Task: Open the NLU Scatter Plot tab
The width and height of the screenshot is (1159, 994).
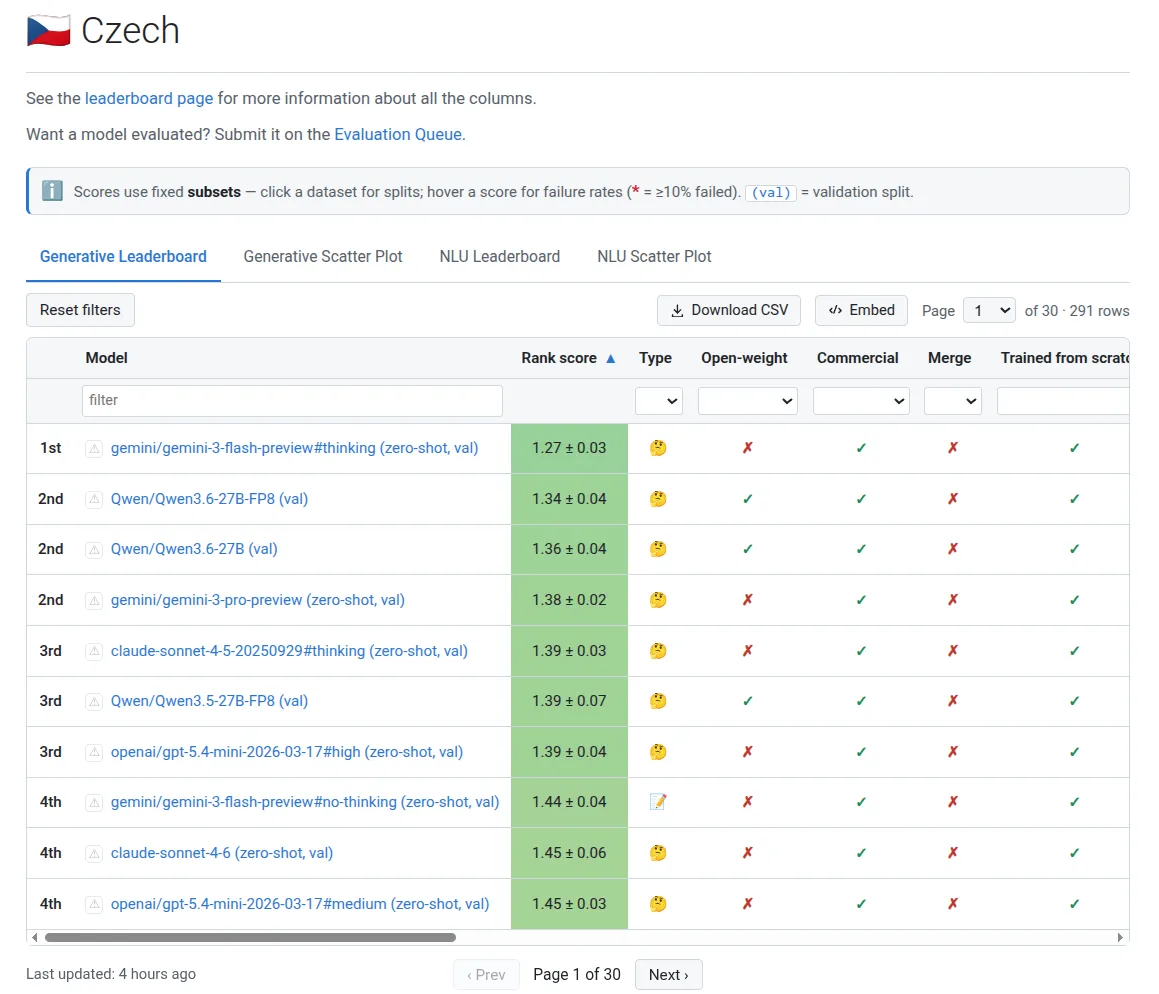Action: pos(654,256)
